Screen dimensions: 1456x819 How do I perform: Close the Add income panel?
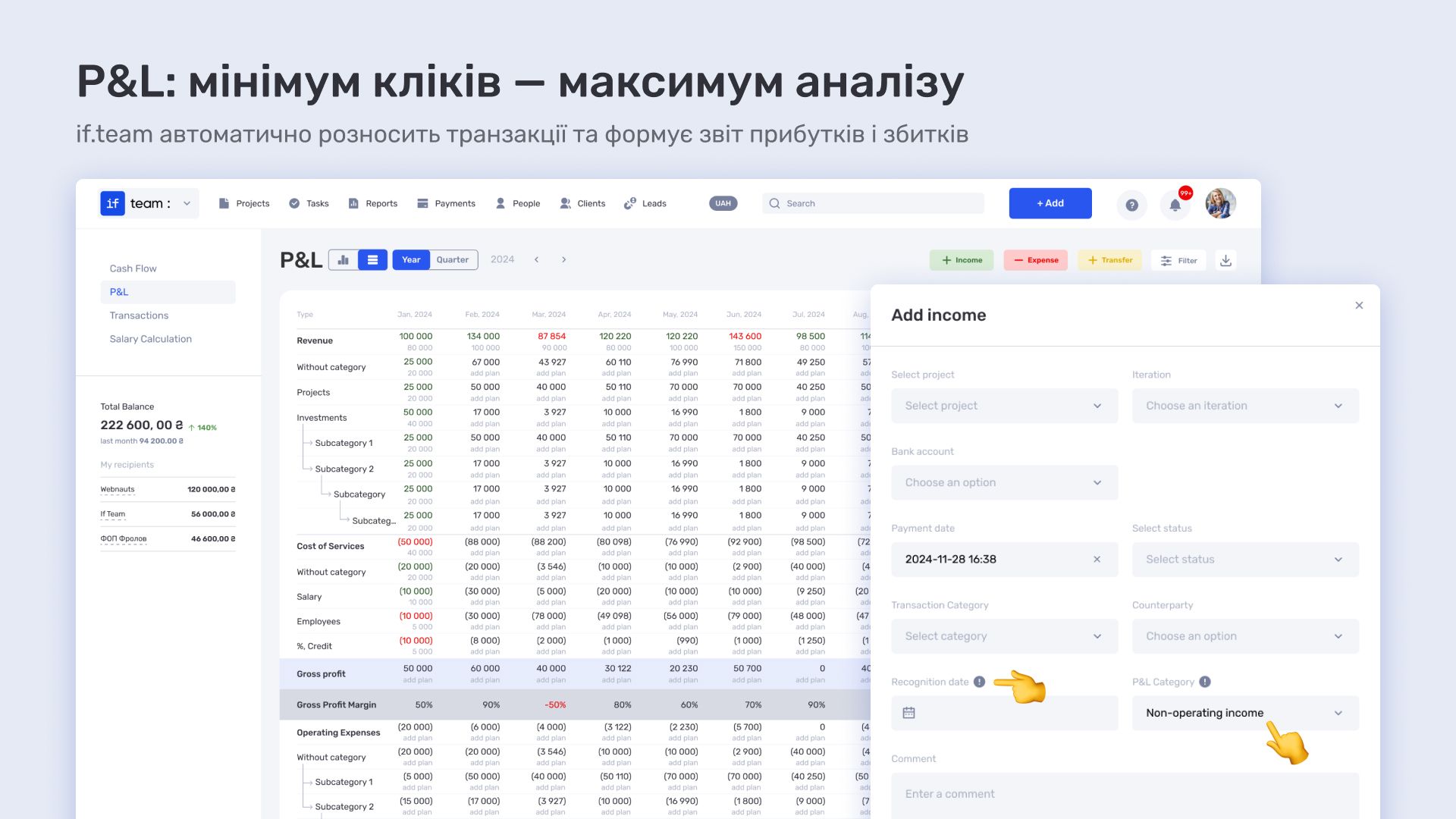tap(1359, 306)
